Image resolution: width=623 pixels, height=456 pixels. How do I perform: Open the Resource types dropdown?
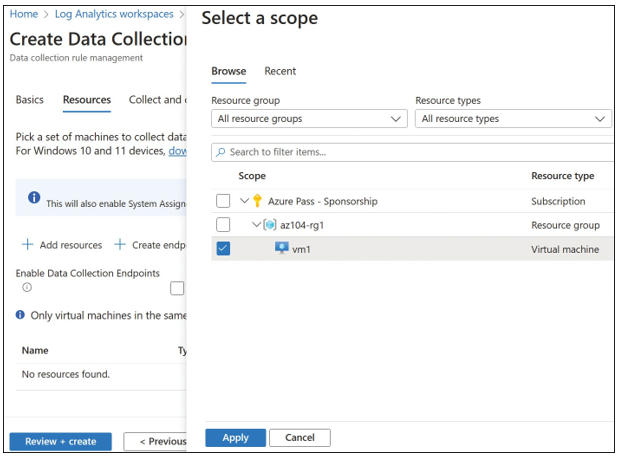pyautogui.click(x=513, y=119)
